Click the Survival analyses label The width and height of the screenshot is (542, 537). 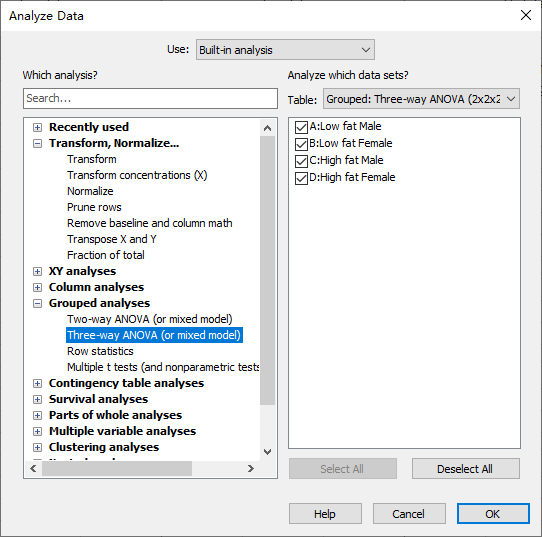point(98,399)
